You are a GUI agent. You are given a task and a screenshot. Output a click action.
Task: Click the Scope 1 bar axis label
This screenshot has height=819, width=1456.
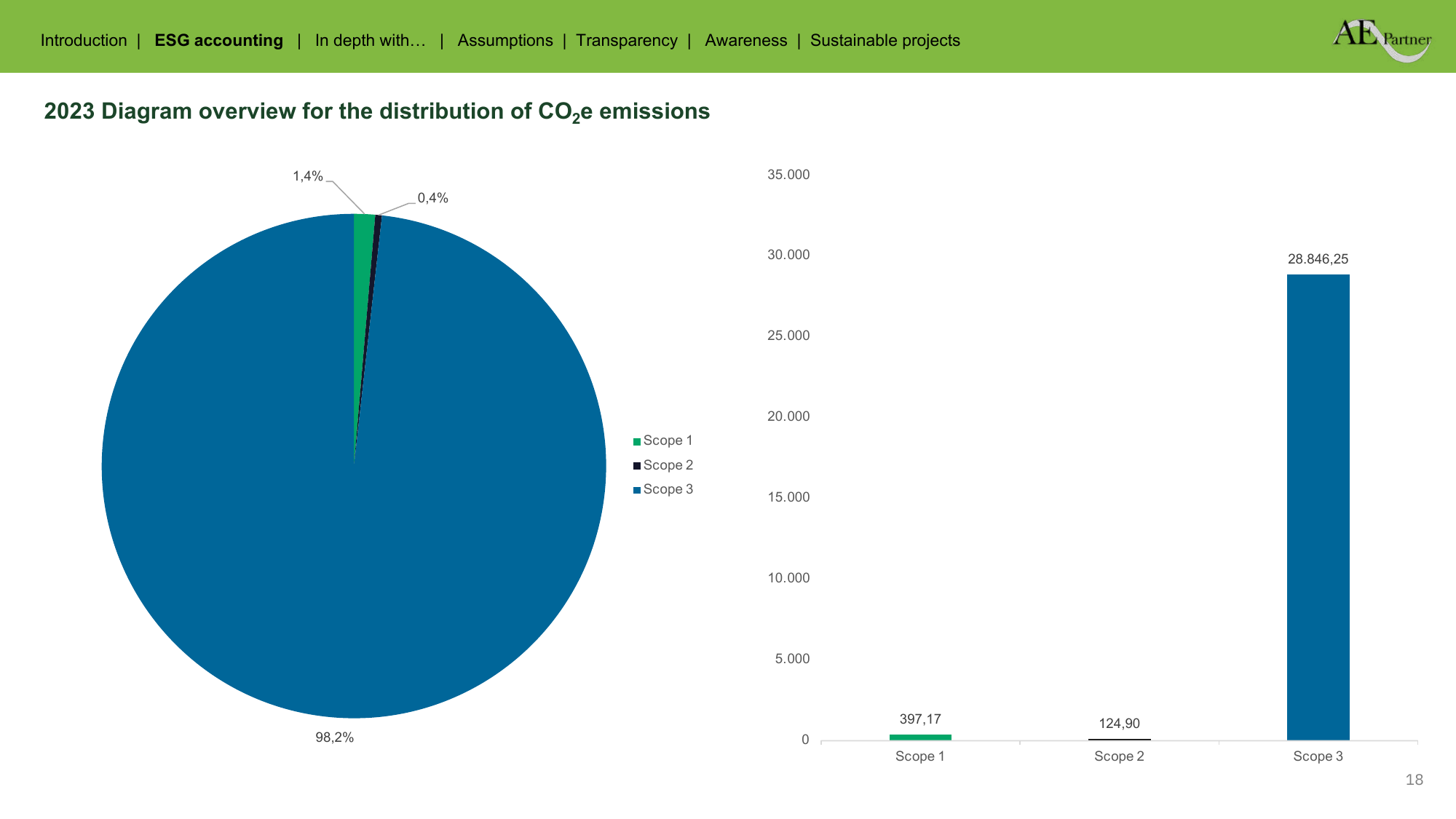tap(919, 756)
